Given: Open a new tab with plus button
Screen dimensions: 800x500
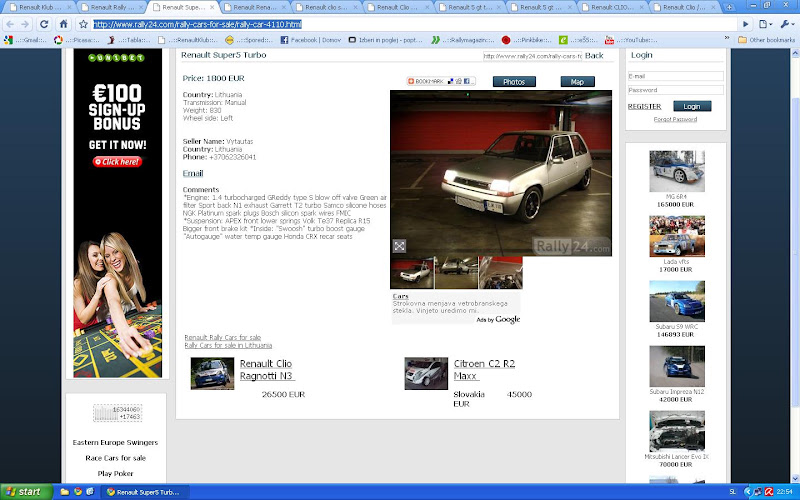Looking at the screenshot, I should coord(729,7).
